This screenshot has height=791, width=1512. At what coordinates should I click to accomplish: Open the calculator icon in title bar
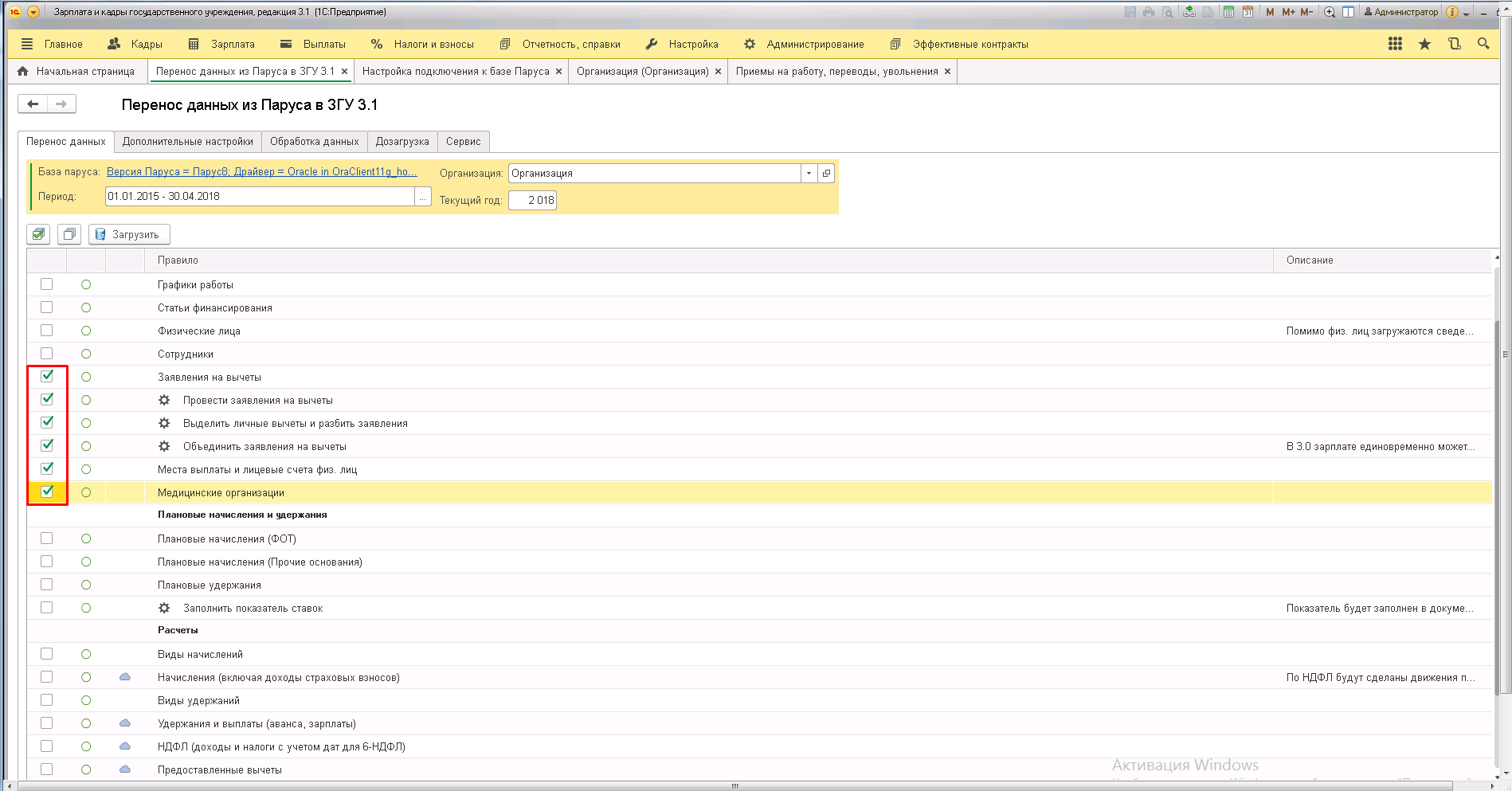point(1228,12)
